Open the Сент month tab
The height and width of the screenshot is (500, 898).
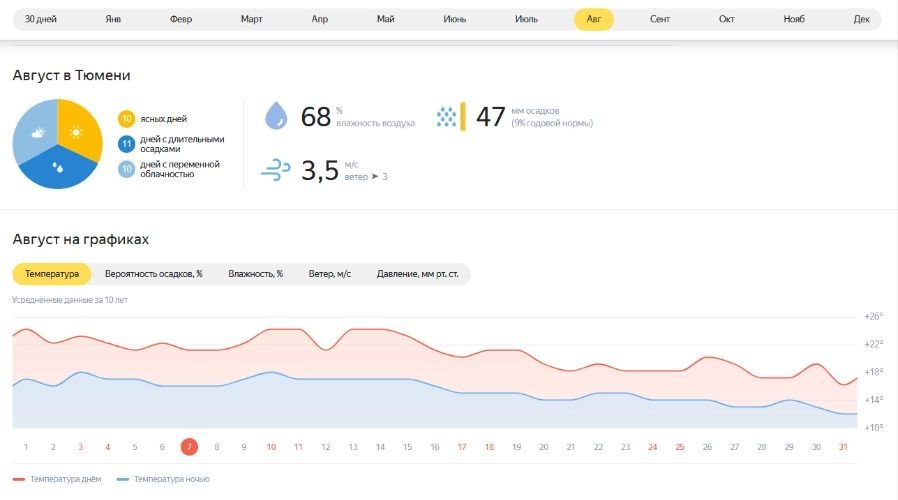(660, 19)
